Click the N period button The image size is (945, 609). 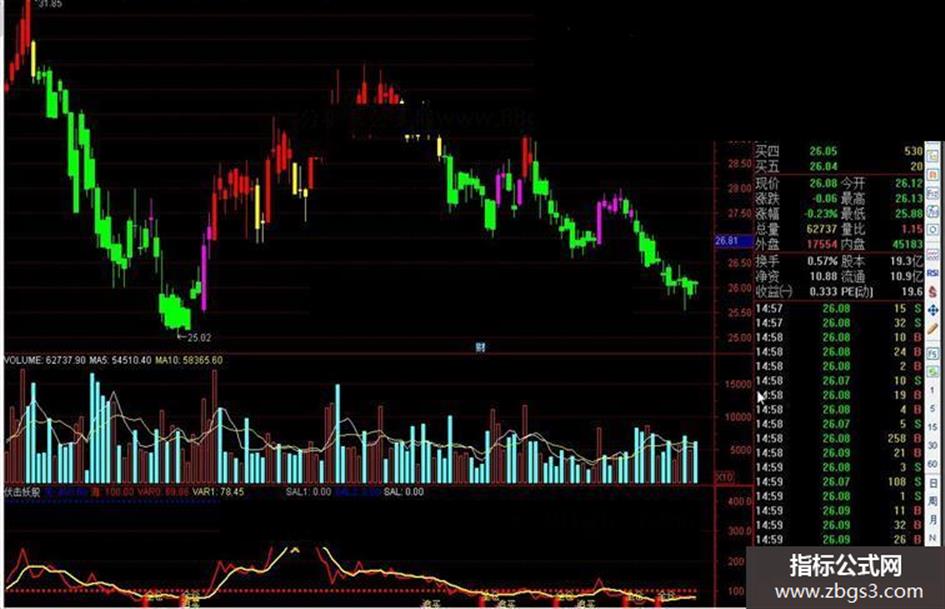coord(933,538)
